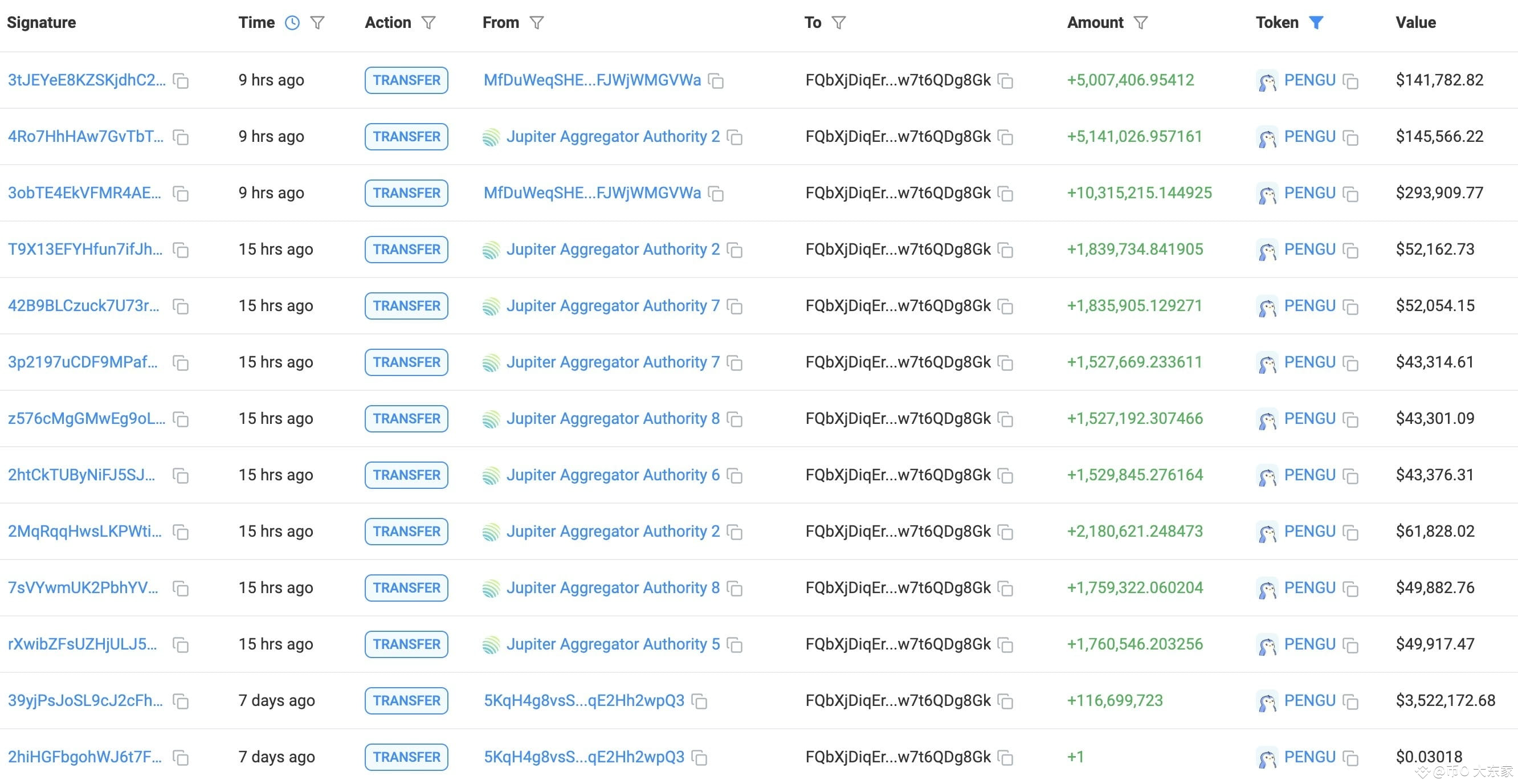Open the To column filter
The width and height of the screenshot is (1518, 784).
(x=839, y=23)
